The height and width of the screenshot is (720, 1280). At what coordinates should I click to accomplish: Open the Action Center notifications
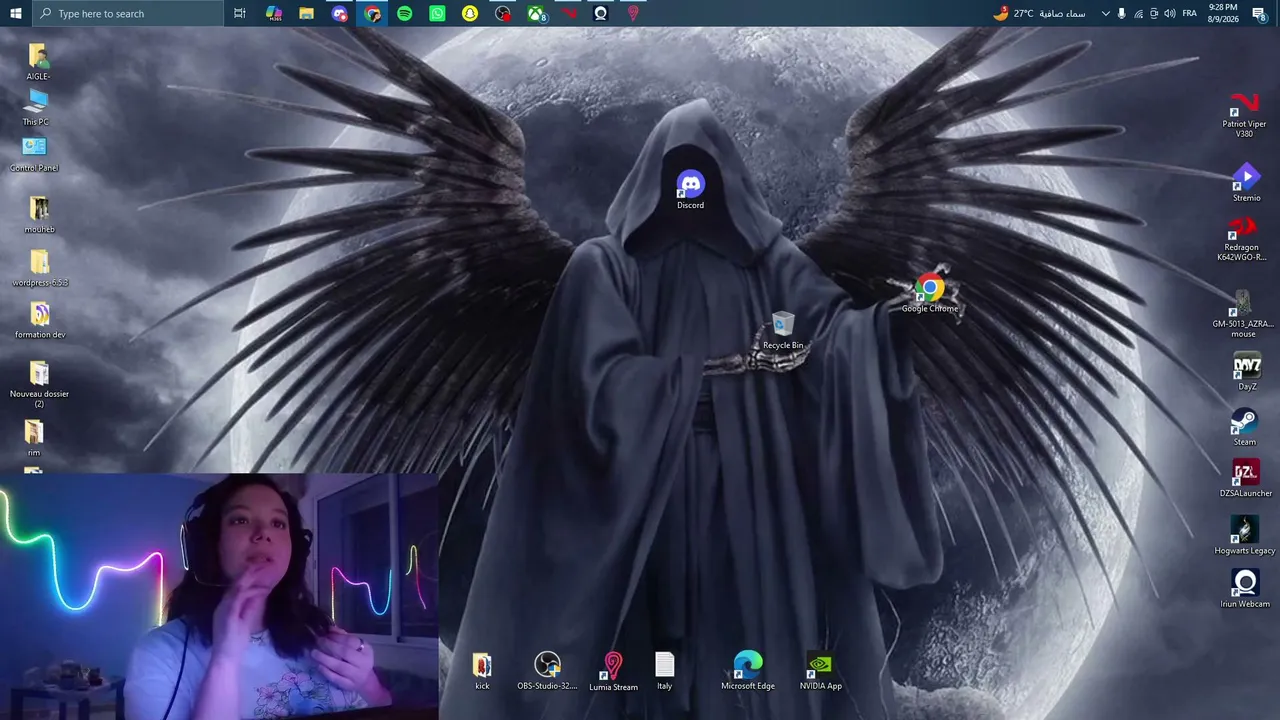[1259, 13]
